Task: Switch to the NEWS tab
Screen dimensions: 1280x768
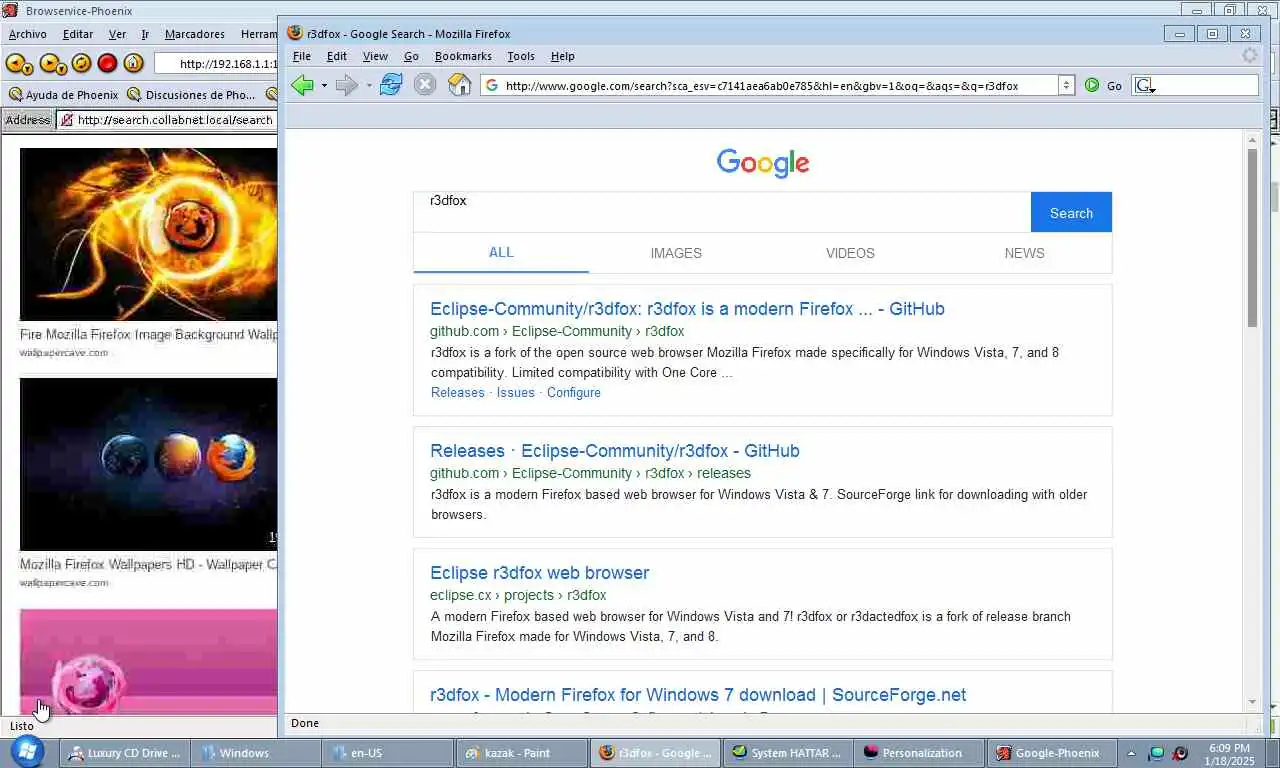Action: pyautogui.click(x=1024, y=253)
